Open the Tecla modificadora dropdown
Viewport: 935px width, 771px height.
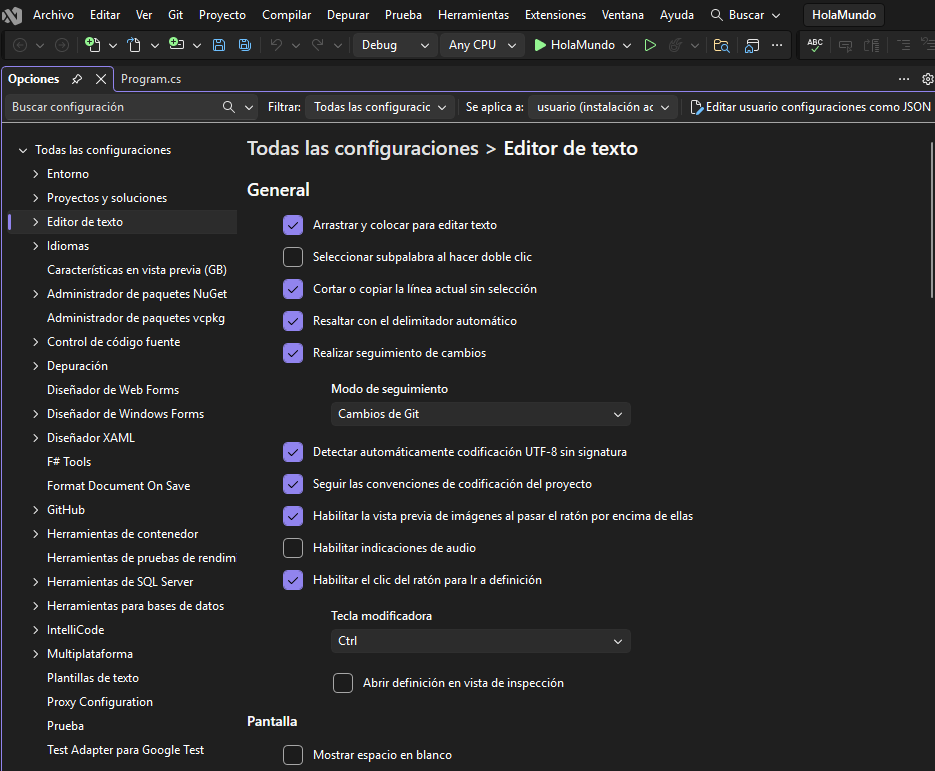point(480,640)
